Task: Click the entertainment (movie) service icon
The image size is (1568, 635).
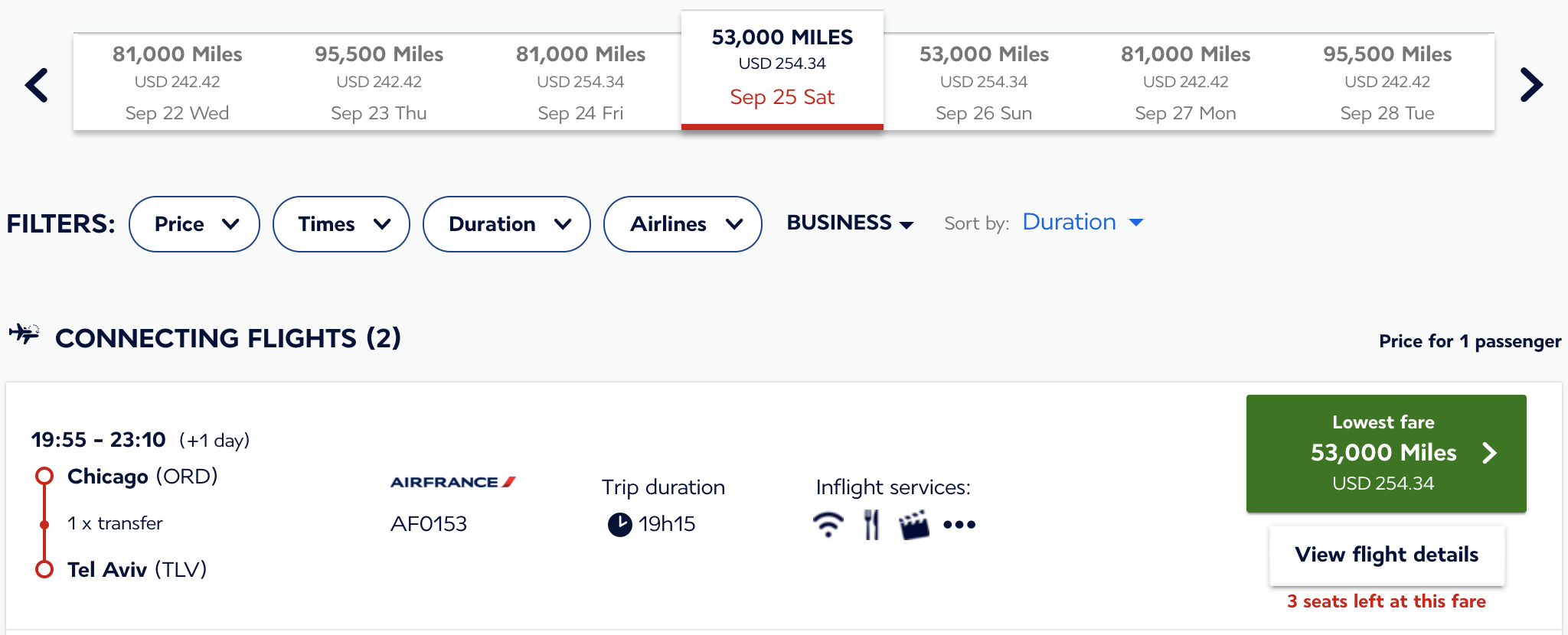Action: pos(914,525)
